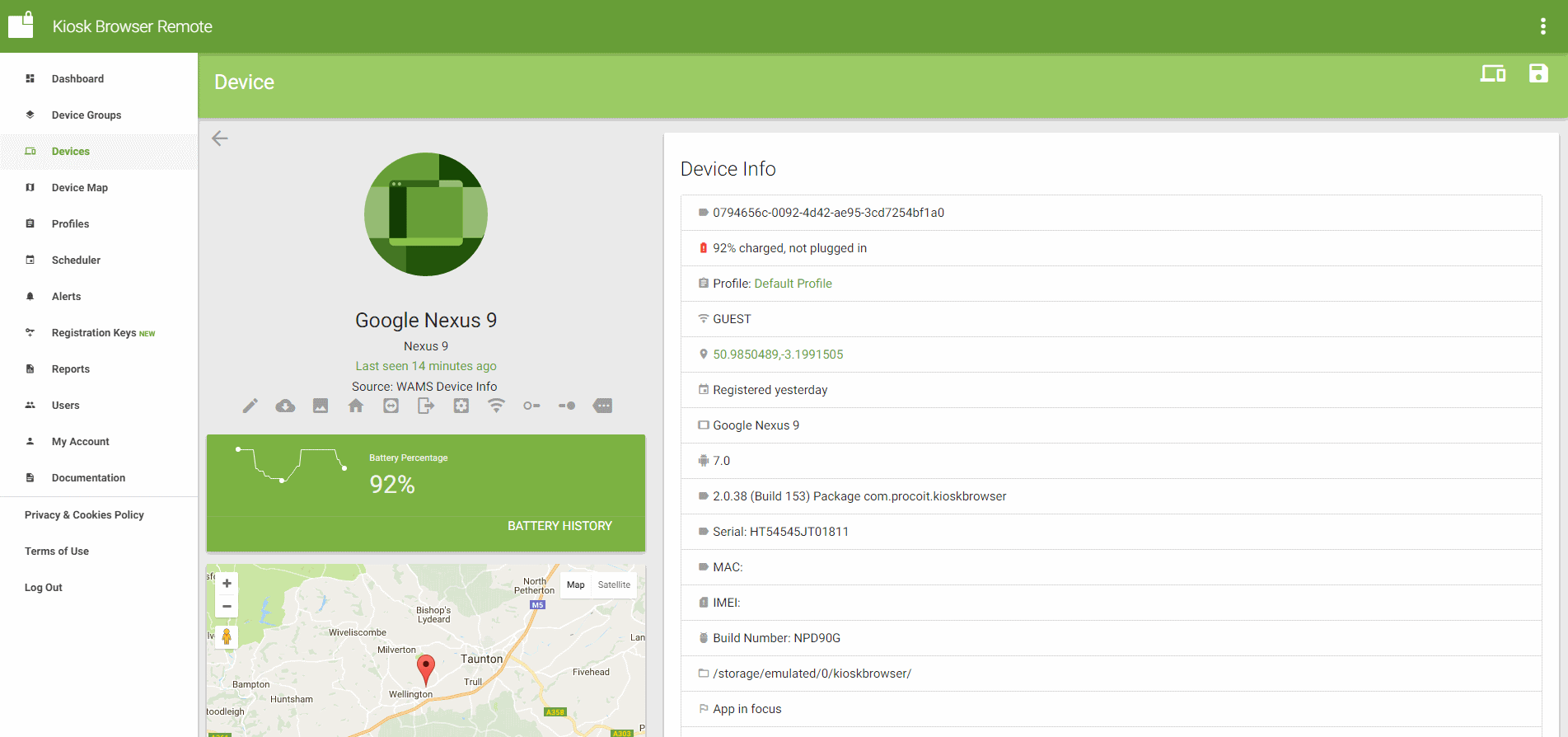Click 'App in focus' row
The image size is (1568, 737).
click(x=1111, y=709)
